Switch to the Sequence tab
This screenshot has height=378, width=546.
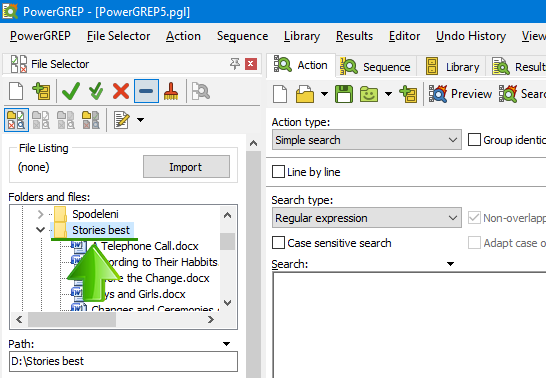pyautogui.click(x=376, y=66)
